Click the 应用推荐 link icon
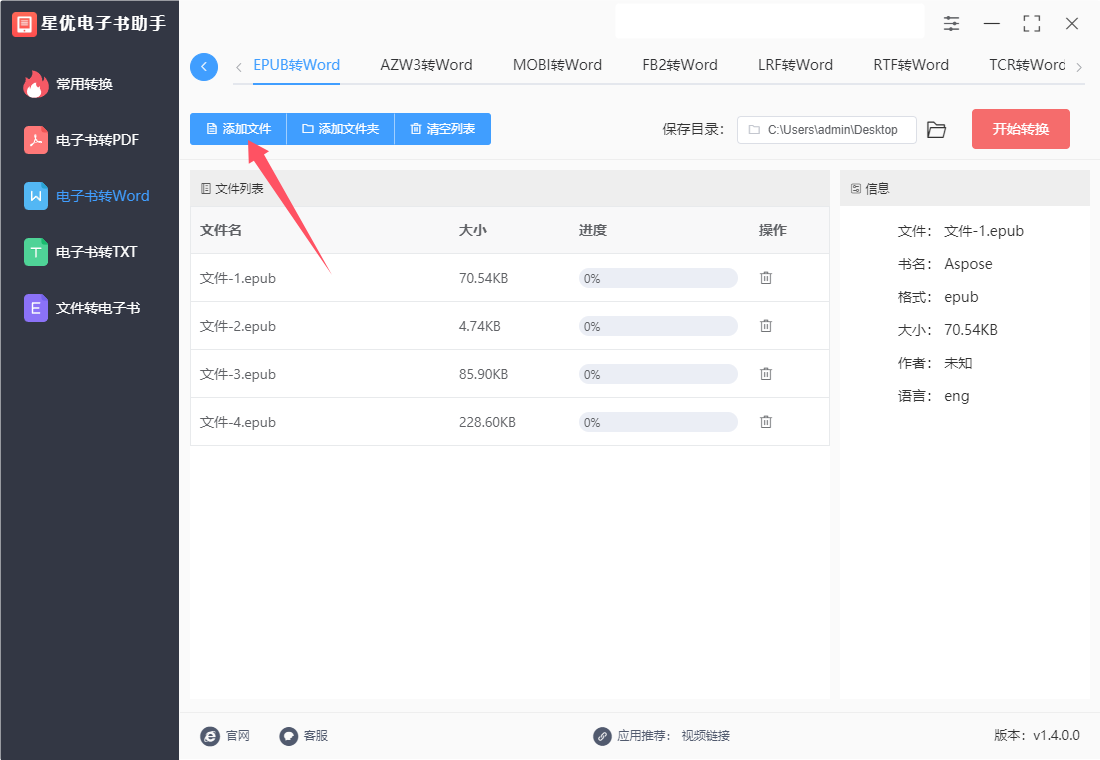 pyautogui.click(x=602, y=736)
